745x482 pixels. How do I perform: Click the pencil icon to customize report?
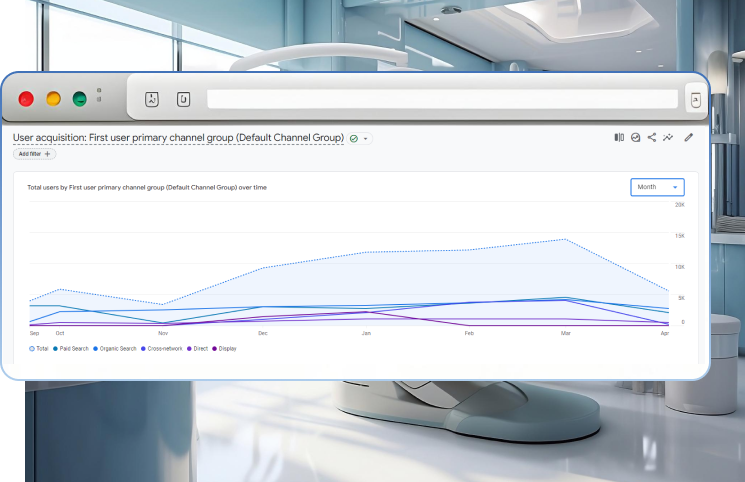pyautogui.click(x=689, y=138)
